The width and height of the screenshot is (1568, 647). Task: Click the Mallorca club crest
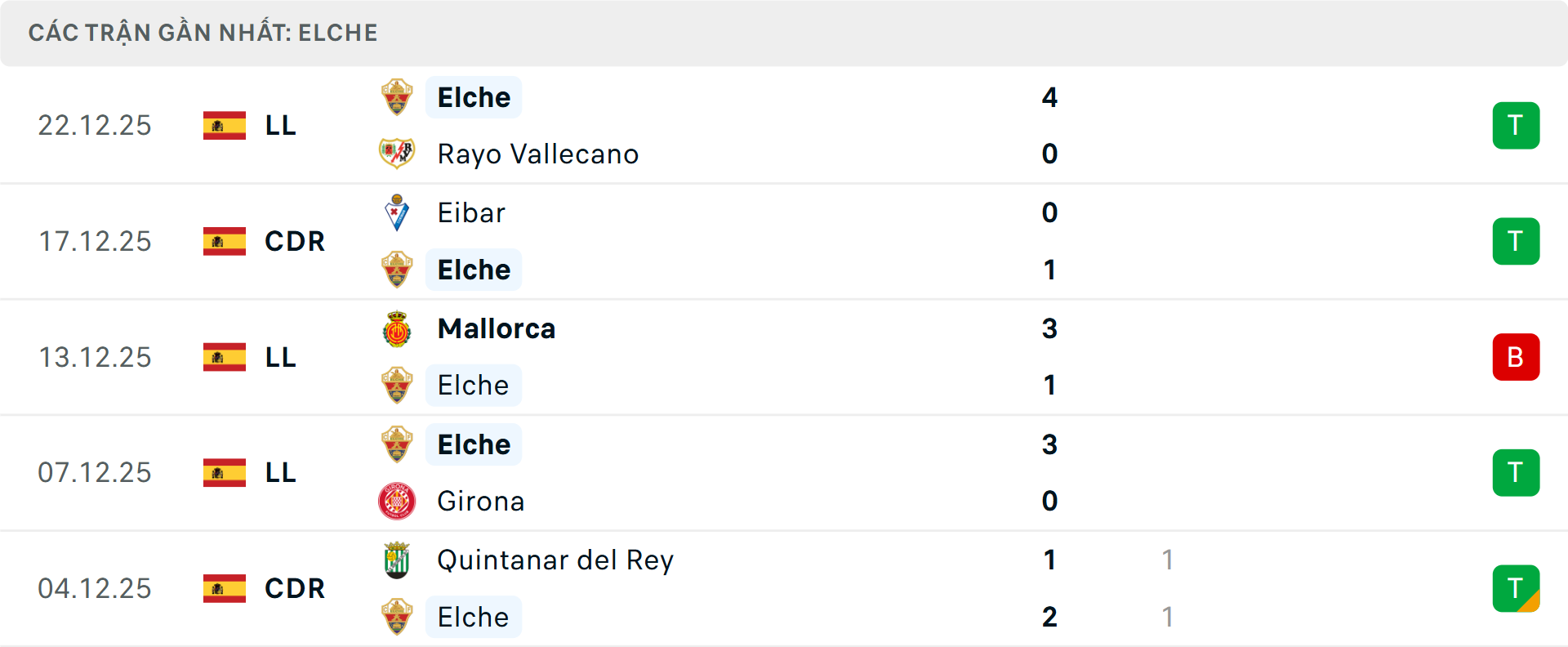coord(397,329)
